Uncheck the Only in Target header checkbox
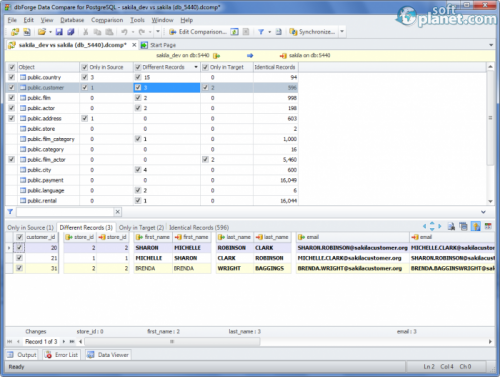Image resolution: width=500 pixels, height=377 pixels. point(205,67)
